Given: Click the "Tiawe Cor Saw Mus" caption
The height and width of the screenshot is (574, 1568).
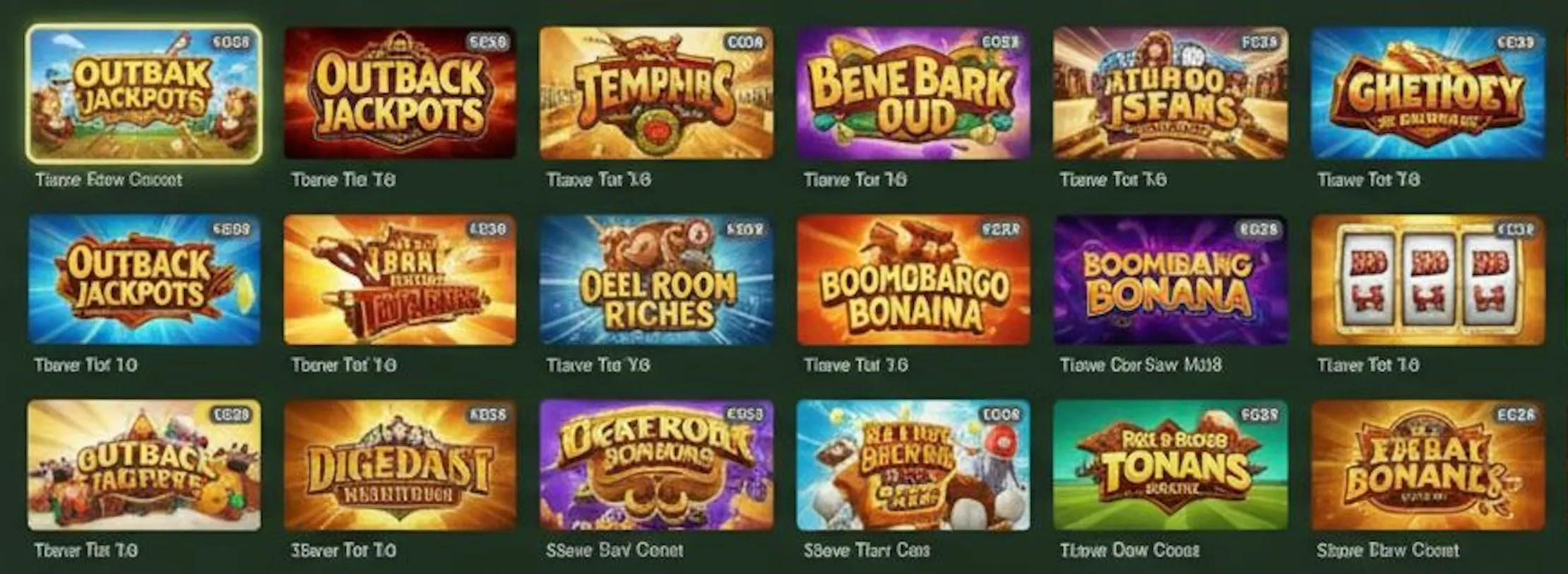Looking at the screenshot, I should pyautogui.click(x=1141, y=365).
